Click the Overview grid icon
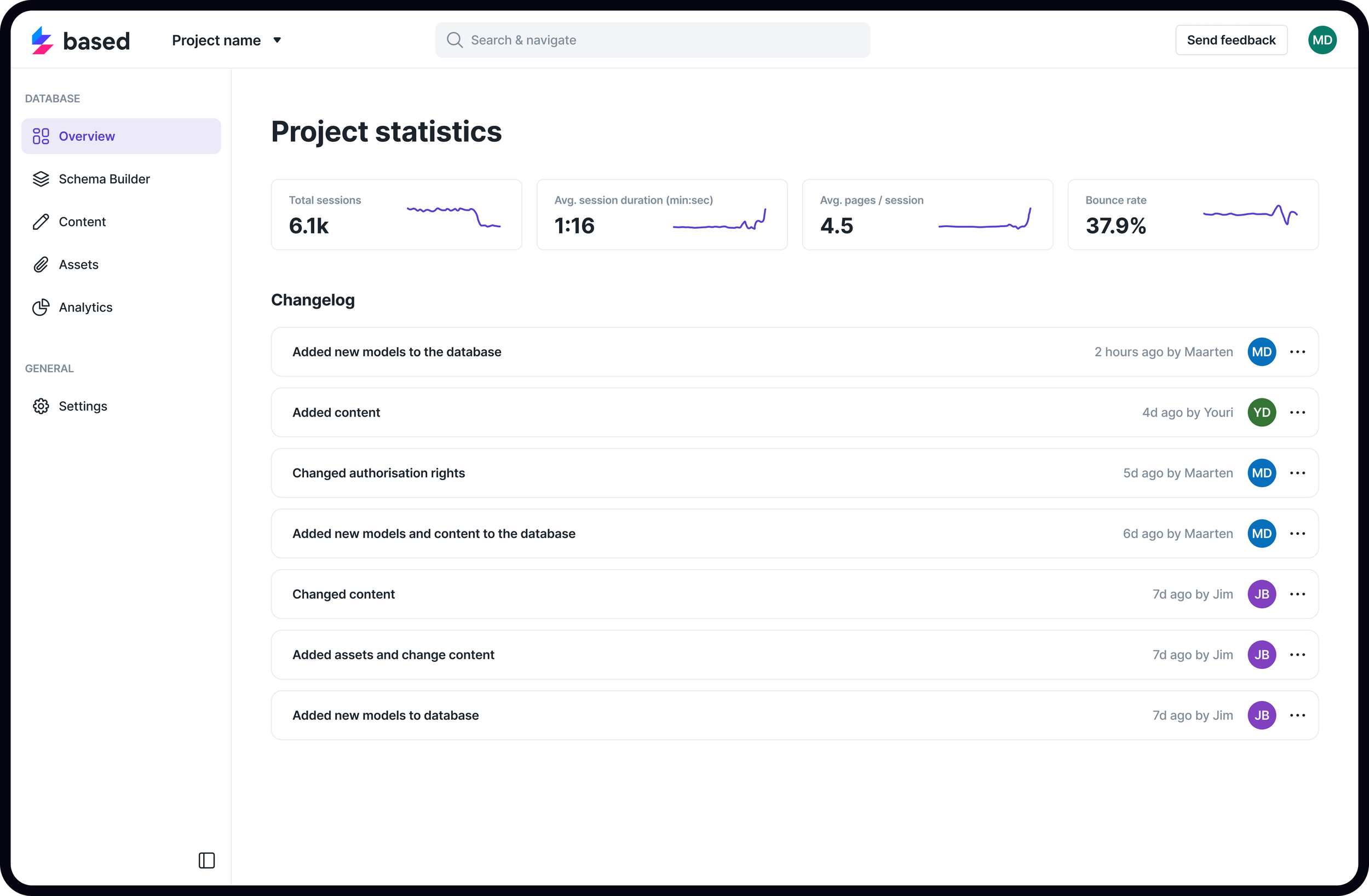Viewport: 1369px width, 896px height. point(41,136)
